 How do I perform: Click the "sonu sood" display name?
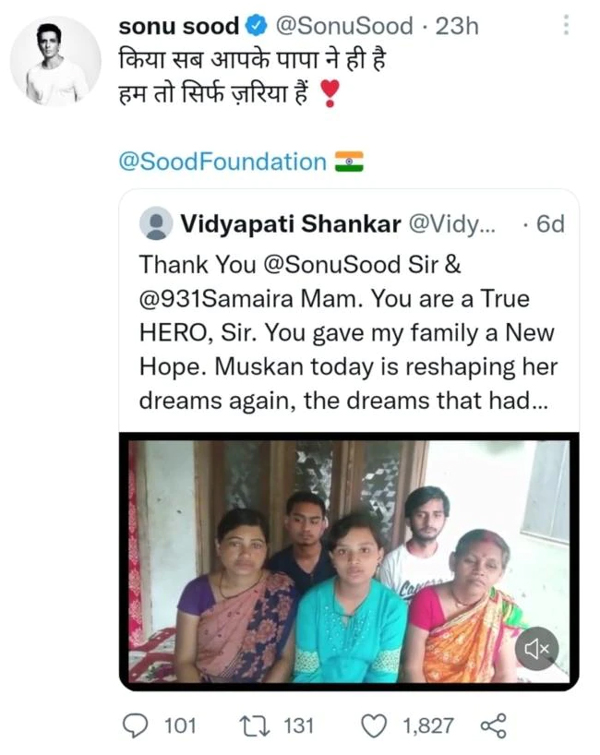179,27
